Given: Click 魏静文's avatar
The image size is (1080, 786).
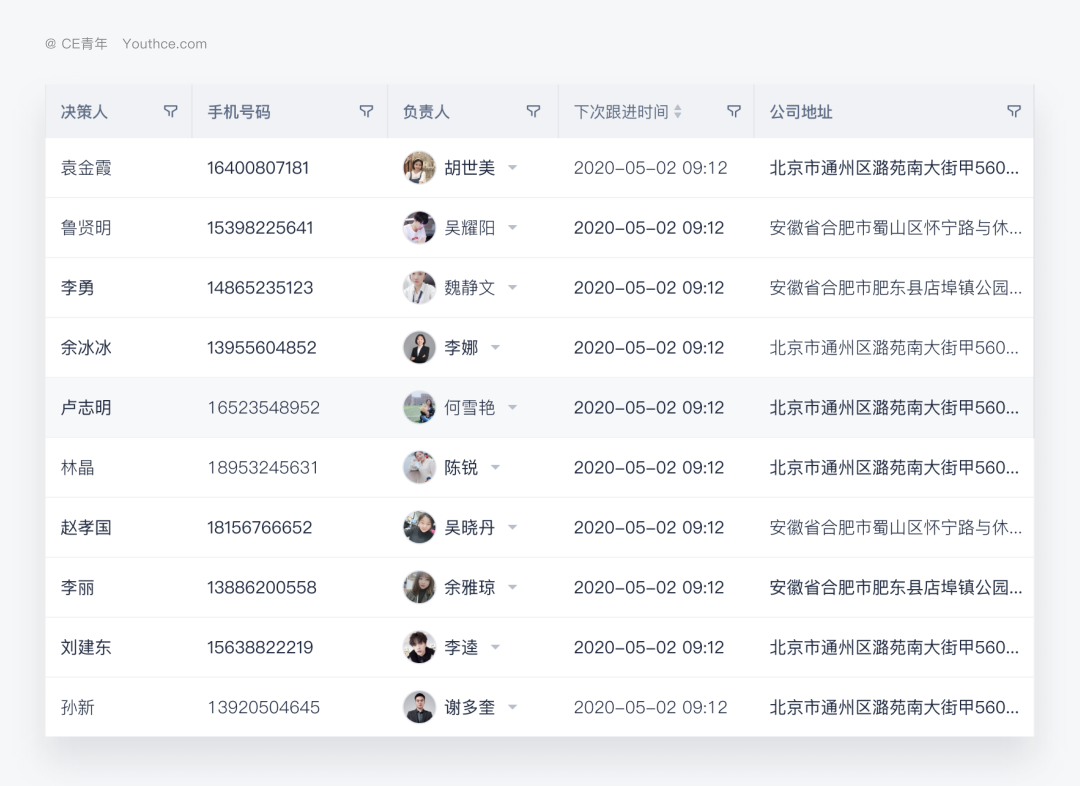Looking at the screenshot, I should (x=419, y=287).
